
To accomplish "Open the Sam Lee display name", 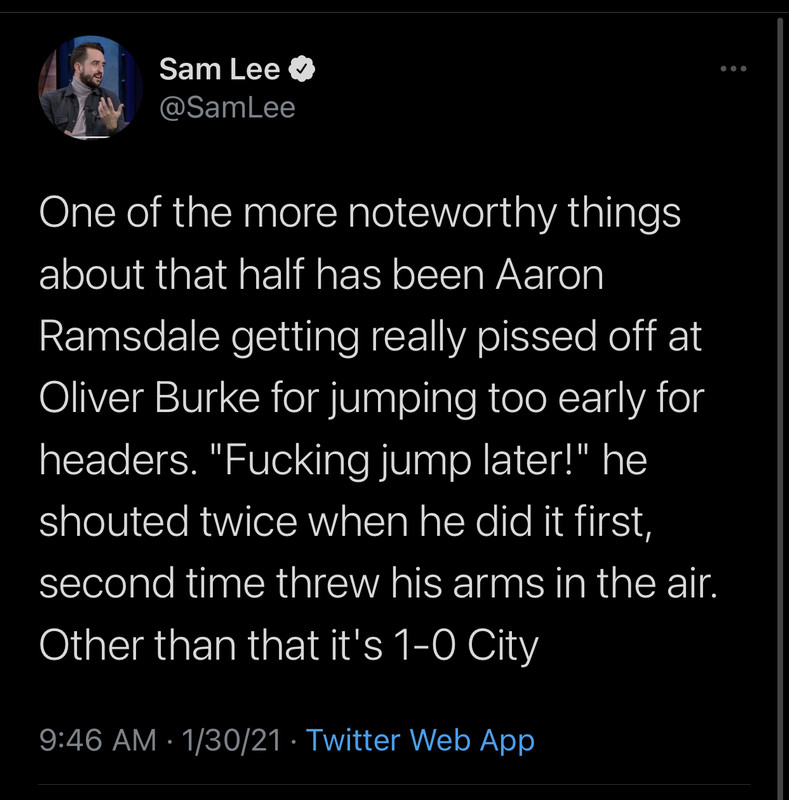I will click(x=219, y=69).
